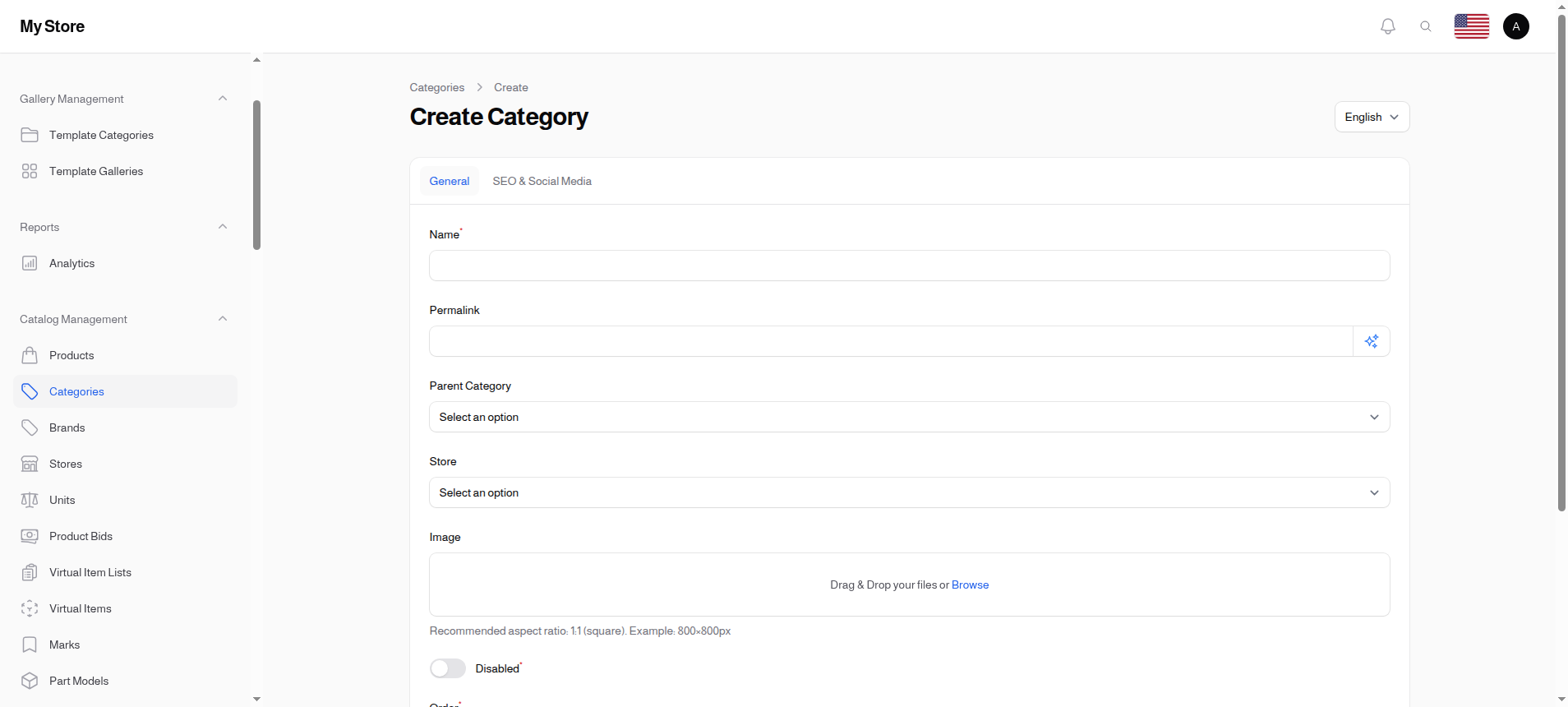This screenshot has width=1568, height=707.
Task: Click the Brands tag icon
Action: tap(30, 427)
